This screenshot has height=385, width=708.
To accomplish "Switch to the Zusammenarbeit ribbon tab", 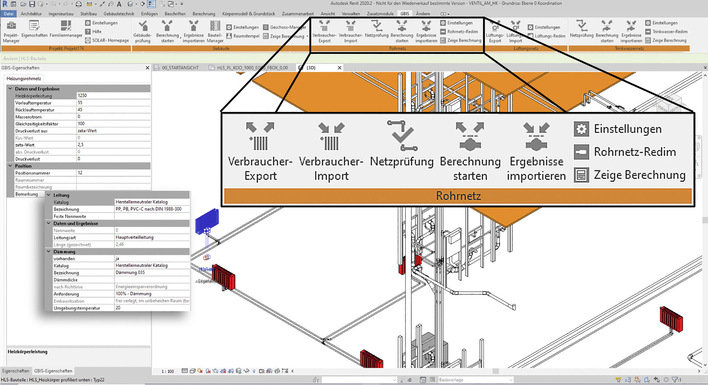I will [297, 14].
